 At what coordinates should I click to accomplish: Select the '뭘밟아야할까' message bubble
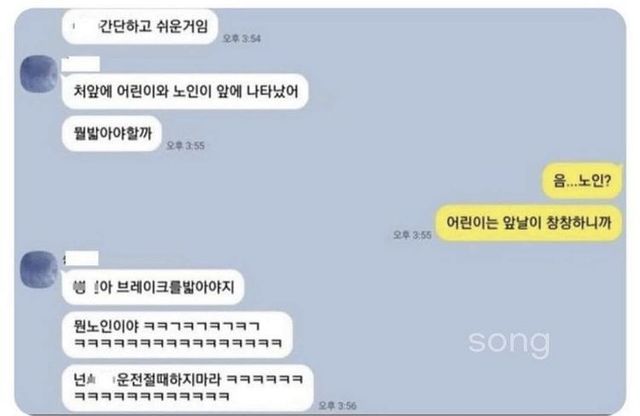pyautogui.click(x=112, y=133)
